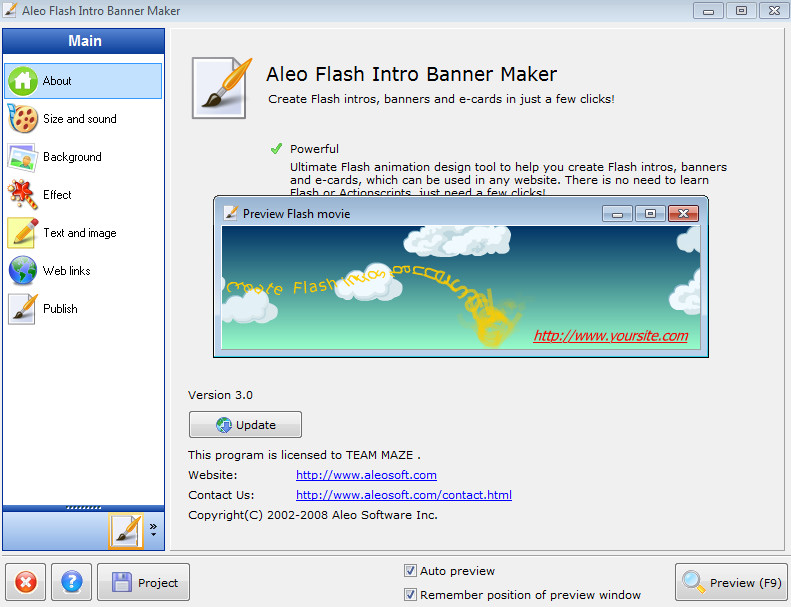Click the Background picture icon
The width and height of the screenshot is (791, 607).
23,157
